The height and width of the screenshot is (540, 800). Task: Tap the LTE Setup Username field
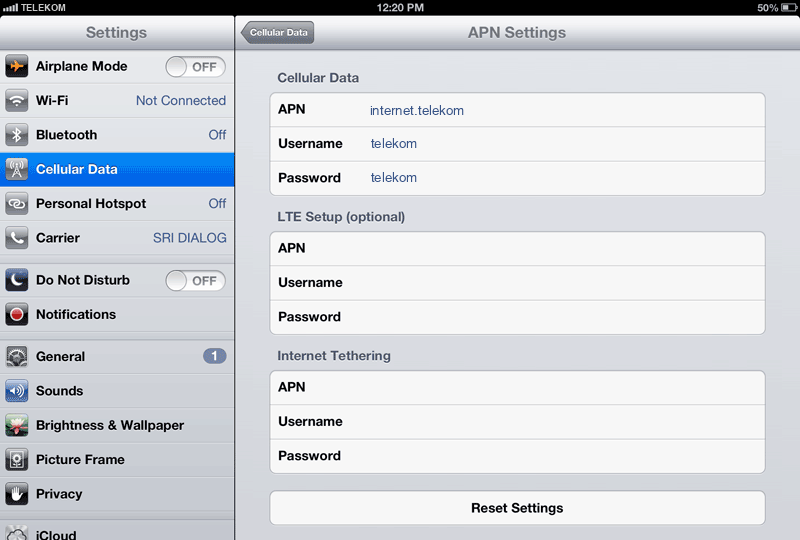(517, 283)
